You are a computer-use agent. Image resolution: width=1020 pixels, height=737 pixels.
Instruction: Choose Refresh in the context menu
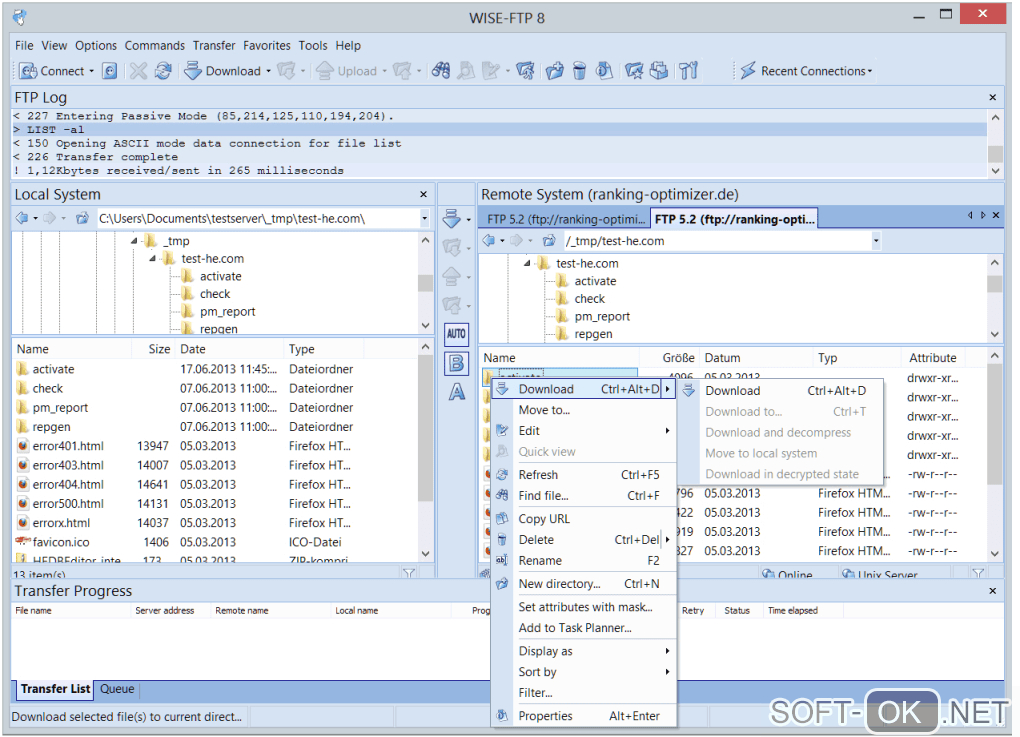[x=584, y=475]
